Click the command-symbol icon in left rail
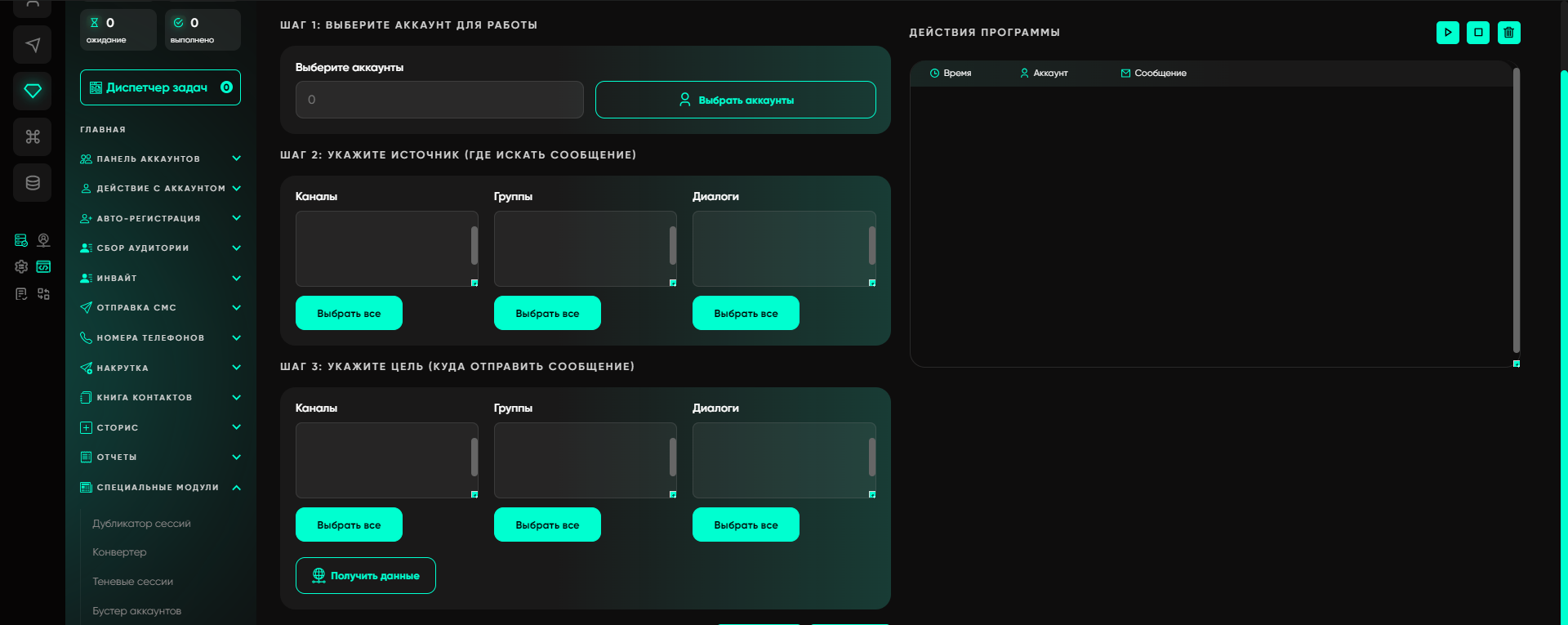The height and width of the screenshot is (625, 1568). click(x=33, y=136)
